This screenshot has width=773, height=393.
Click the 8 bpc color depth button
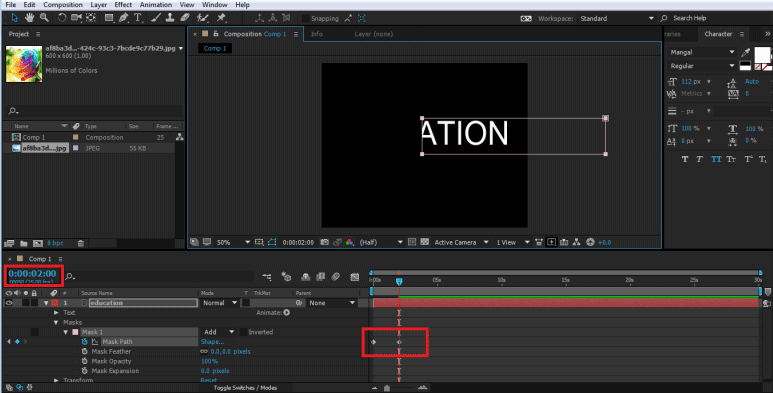coord(55,243)
